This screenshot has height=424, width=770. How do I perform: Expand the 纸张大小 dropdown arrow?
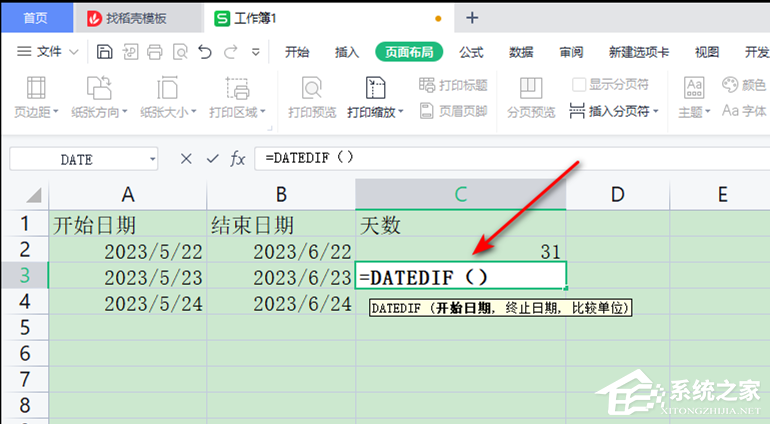click(x=193, y=112)
